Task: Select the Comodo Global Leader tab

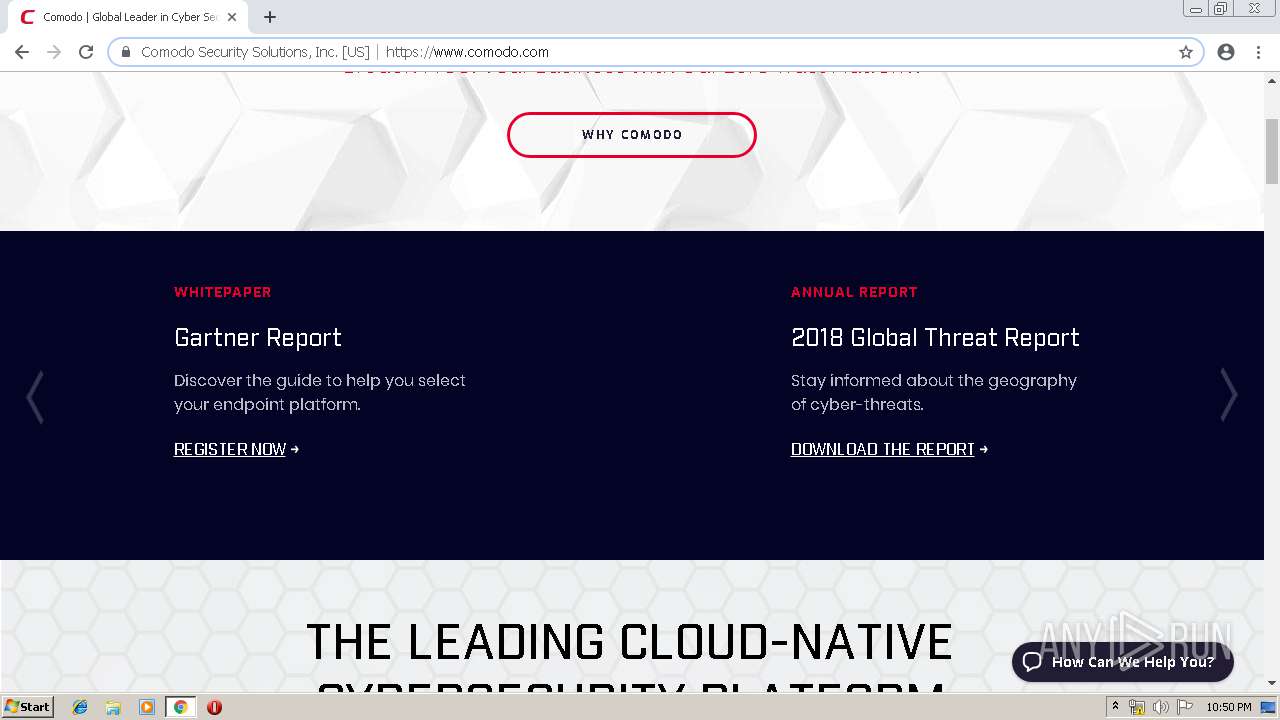Action: pyautogui.click(x=128, y=17)
